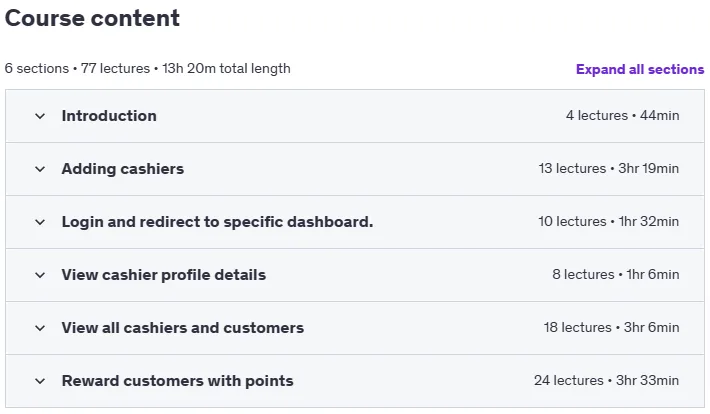710x414 pixels.
Task: Expand View cashier profile details chevron
Action: 40,275
